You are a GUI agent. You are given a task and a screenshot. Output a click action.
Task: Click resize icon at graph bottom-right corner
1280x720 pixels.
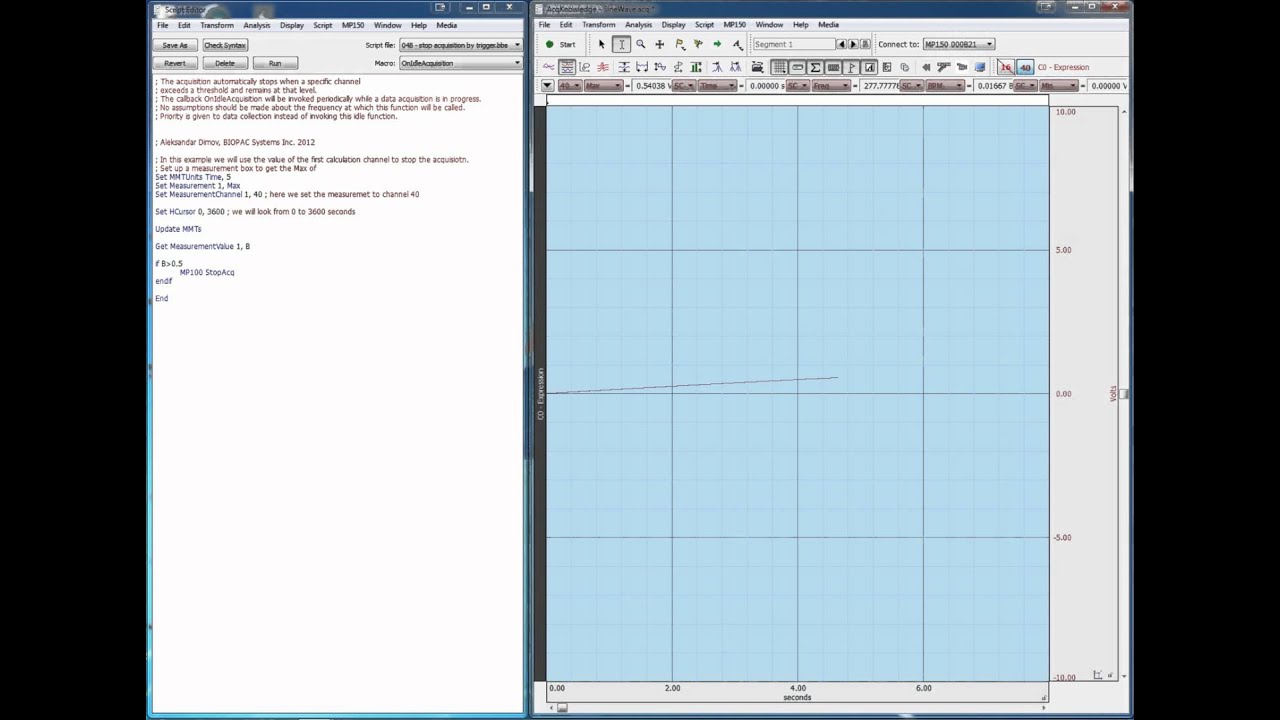(1098, 675)
